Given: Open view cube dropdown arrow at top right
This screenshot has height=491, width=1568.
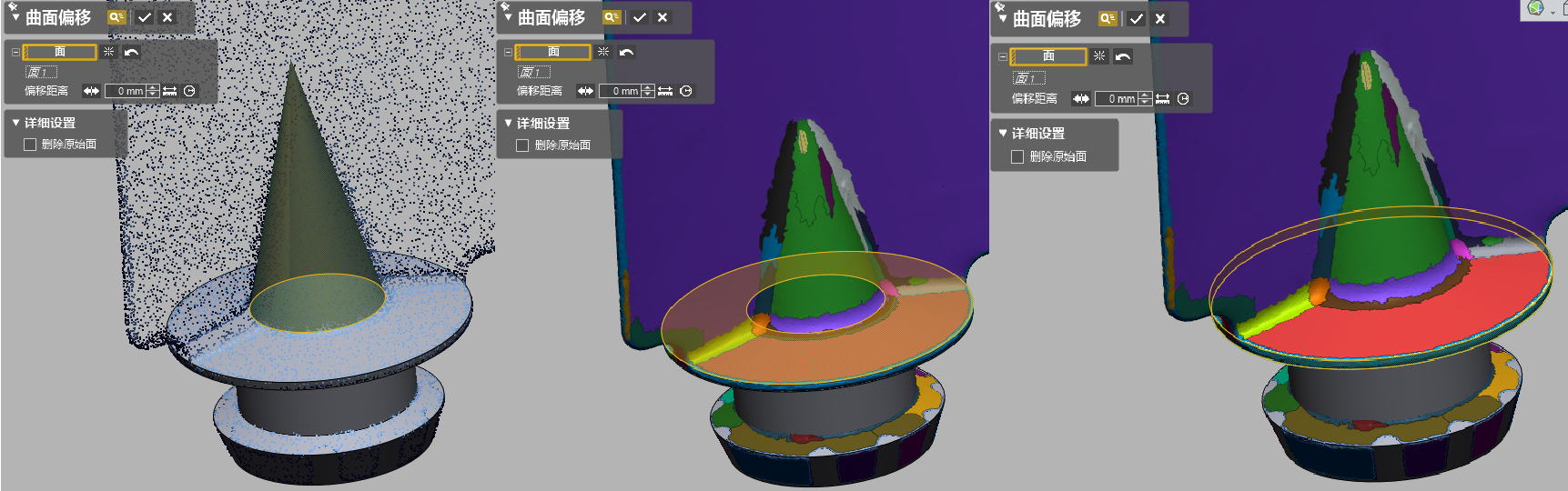Looking at the screenshot, I should tap(1553, 11).
